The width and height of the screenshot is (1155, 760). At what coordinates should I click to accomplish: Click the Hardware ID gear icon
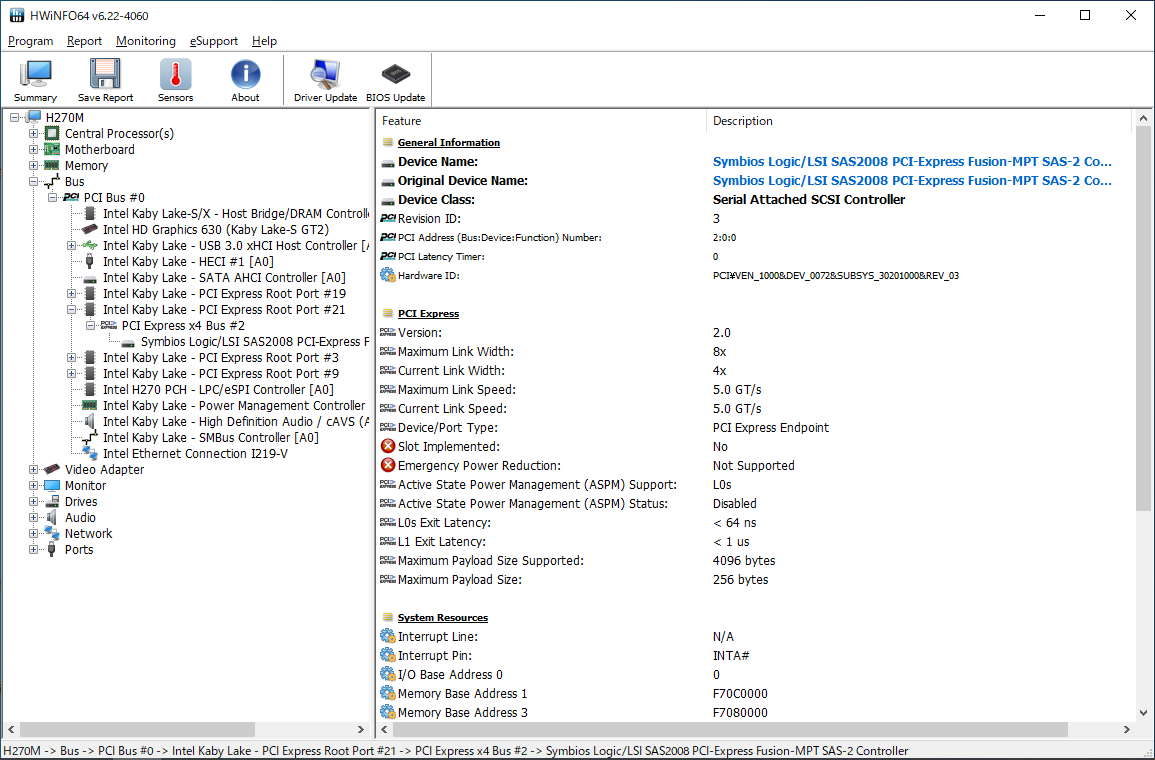(x=387, y=275)
